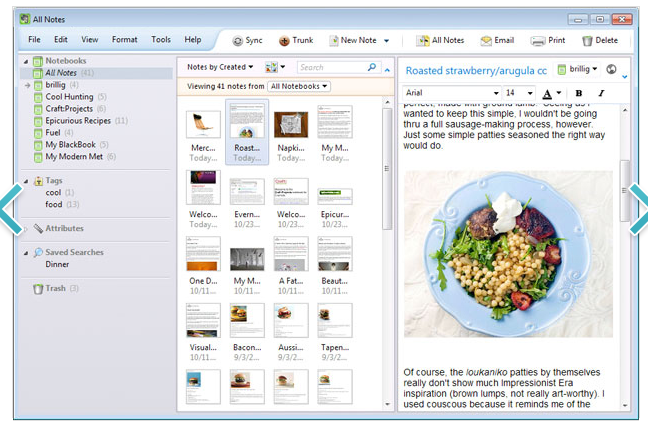Expand note info chevron under globe
This screenshot has width=648, height=429.
point(624,77)
